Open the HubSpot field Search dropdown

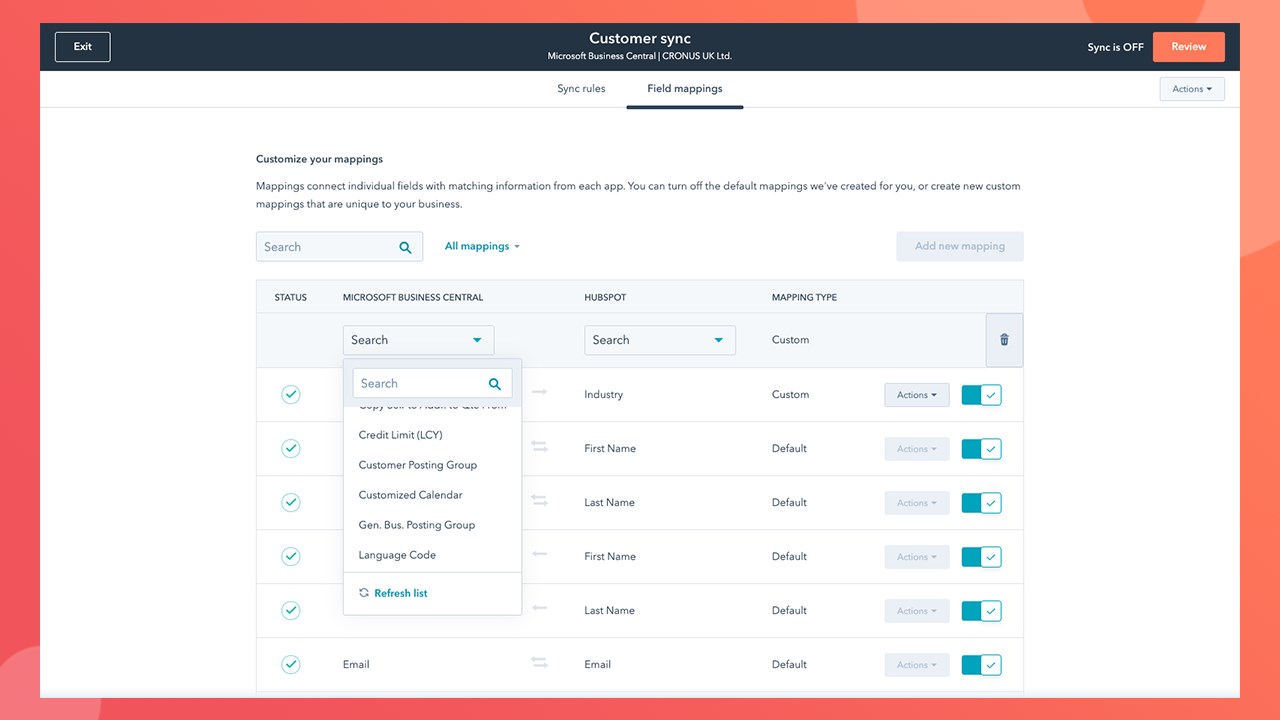pyautogui.click(x=660, y=340)
